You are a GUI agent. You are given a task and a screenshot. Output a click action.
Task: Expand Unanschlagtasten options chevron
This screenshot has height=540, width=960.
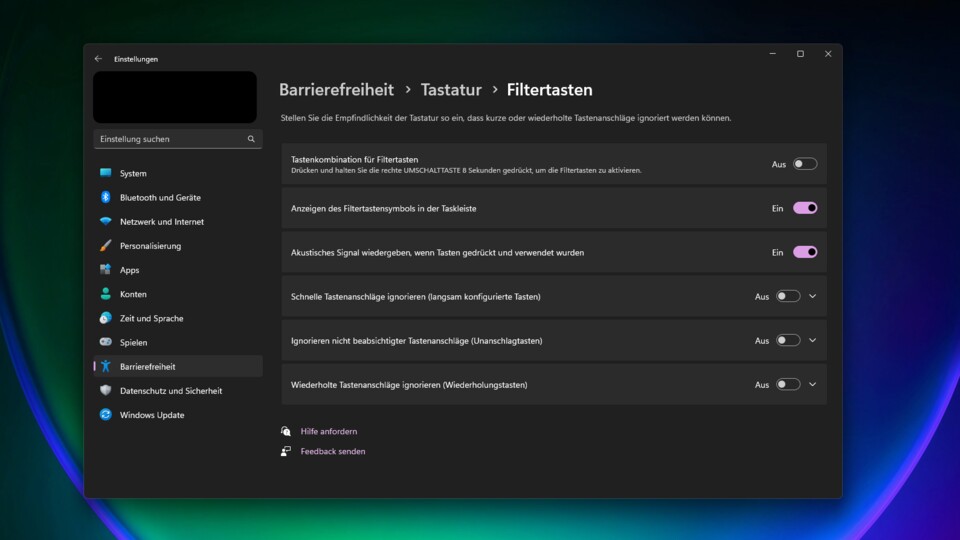tap(812, 340)
